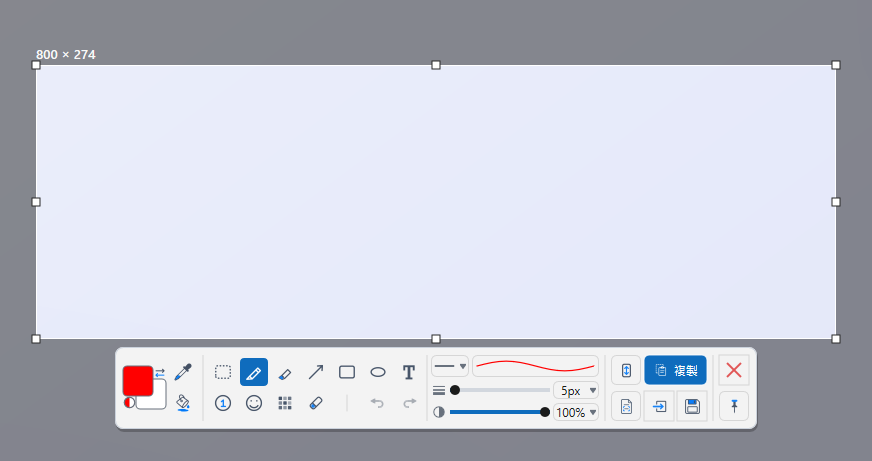Open the red foreground color swatch

click(x=137, y=381)
